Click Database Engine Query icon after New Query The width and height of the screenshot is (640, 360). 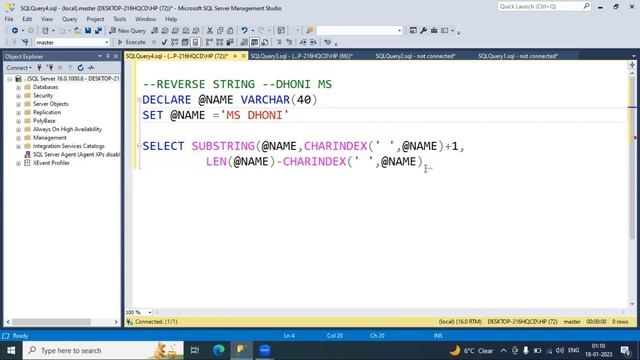point(155,31)
